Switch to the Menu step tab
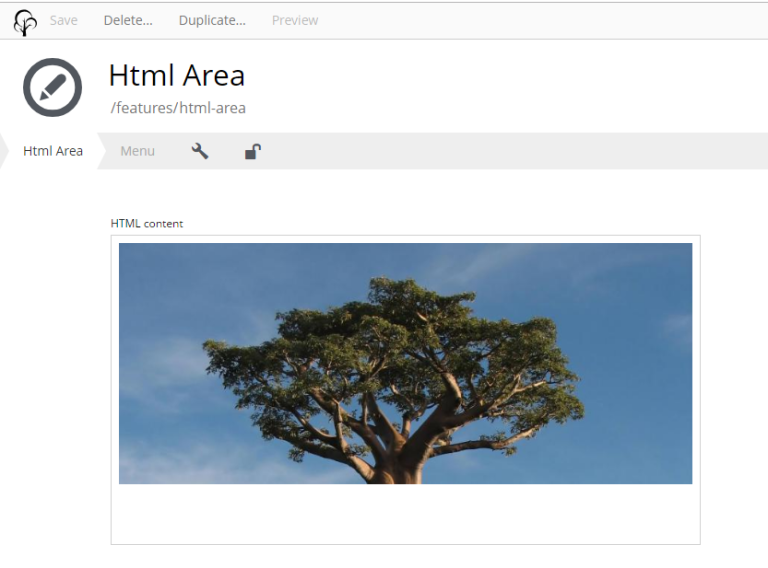Screen dimensions: 768x568 (137, 151)
